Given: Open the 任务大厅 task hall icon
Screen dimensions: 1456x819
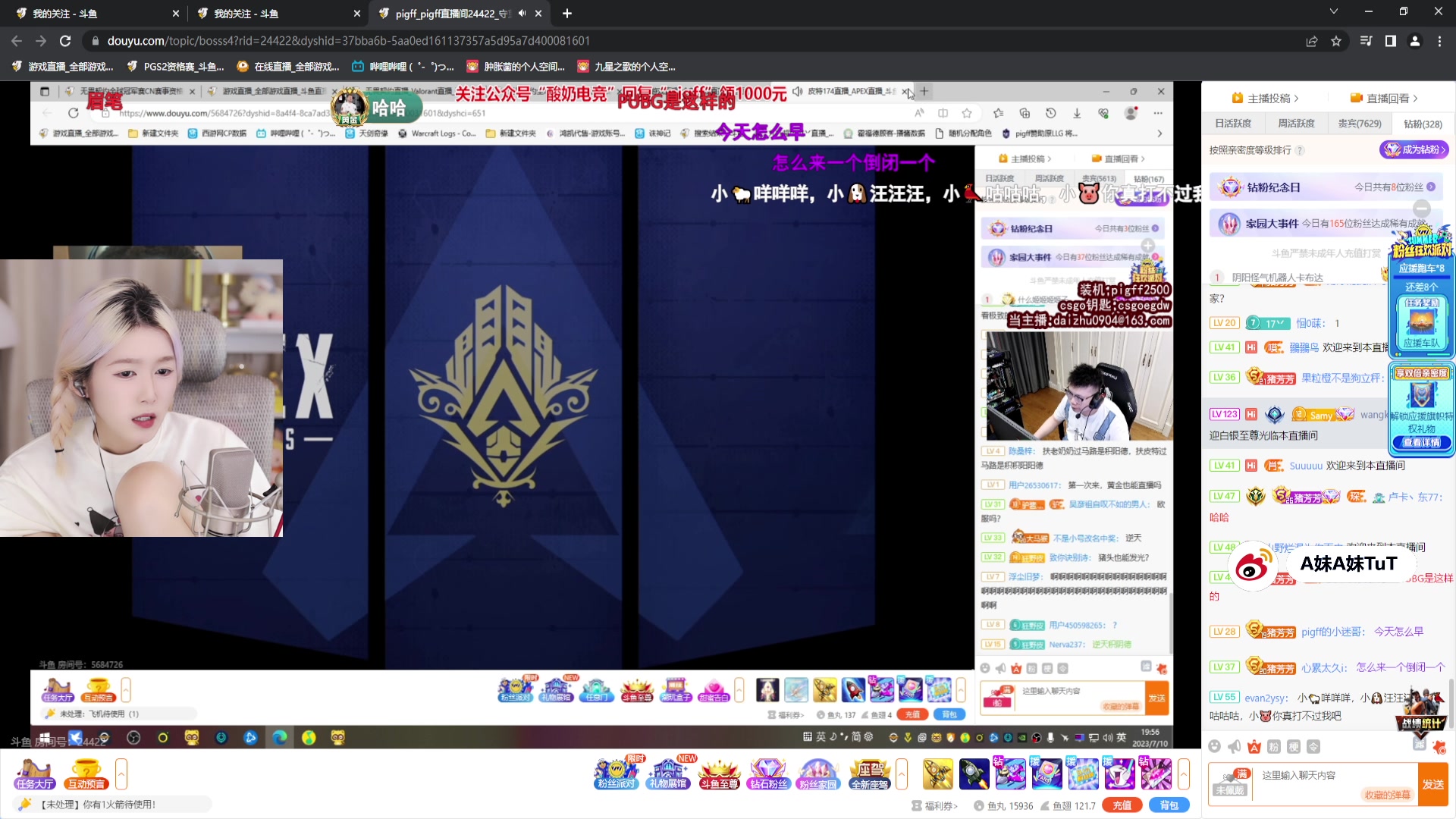Looking at the screenshot, I should tap(35, 774).
